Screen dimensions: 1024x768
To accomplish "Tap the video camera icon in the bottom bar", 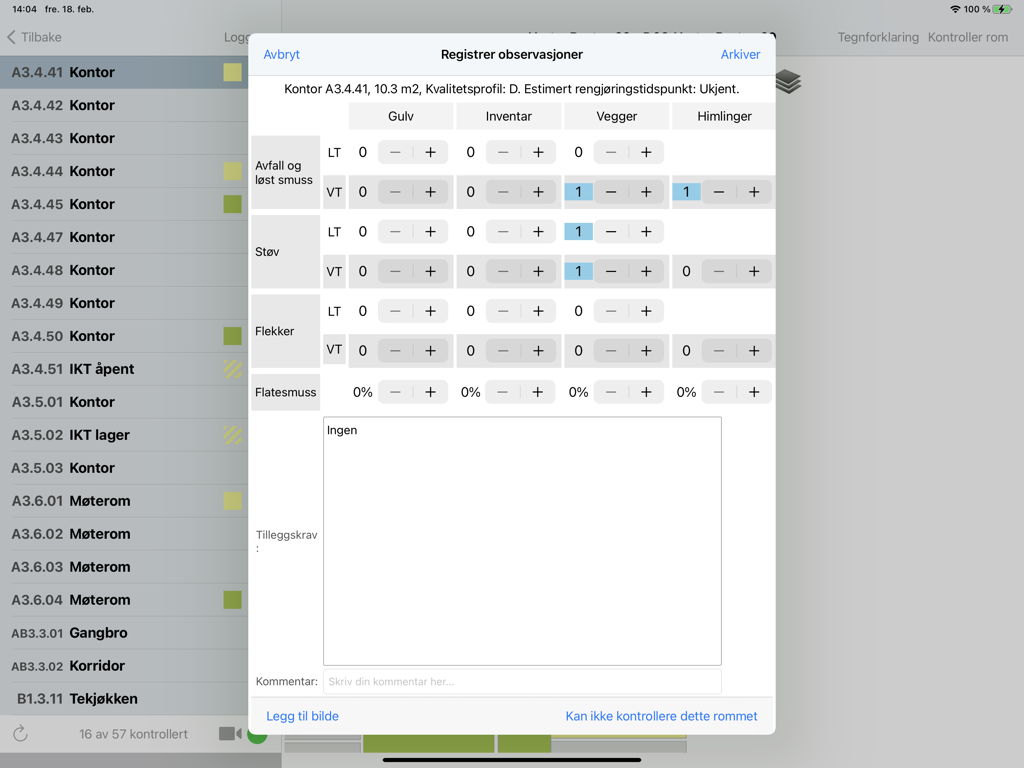I will [231, 734].
